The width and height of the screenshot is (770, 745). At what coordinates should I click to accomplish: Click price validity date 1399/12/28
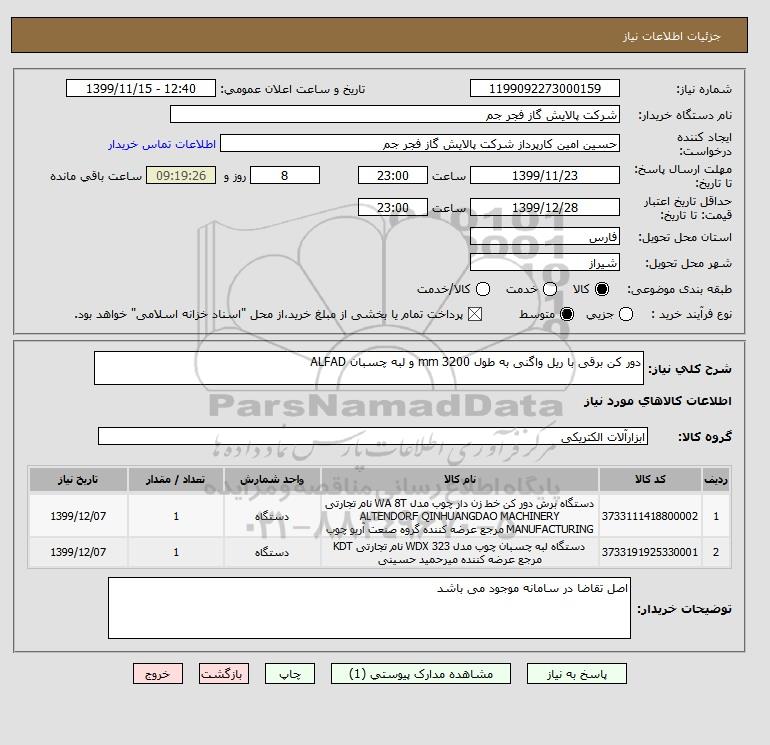coord(545,207)
